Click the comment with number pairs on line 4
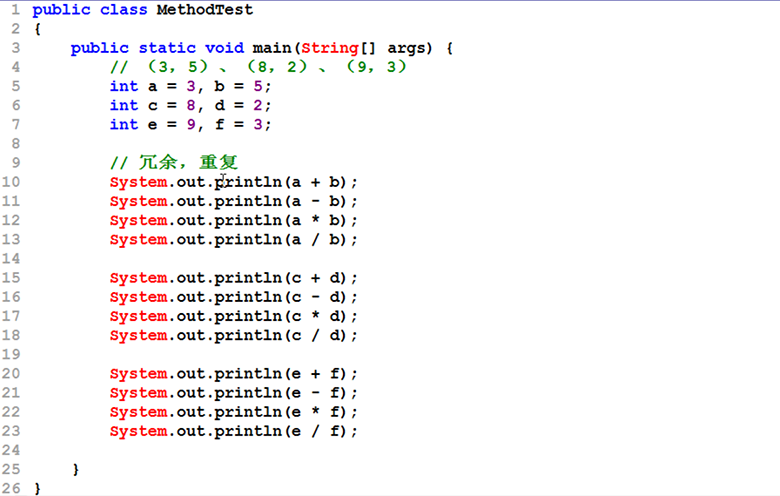This screenshot has height=496, width=780. 258,67
